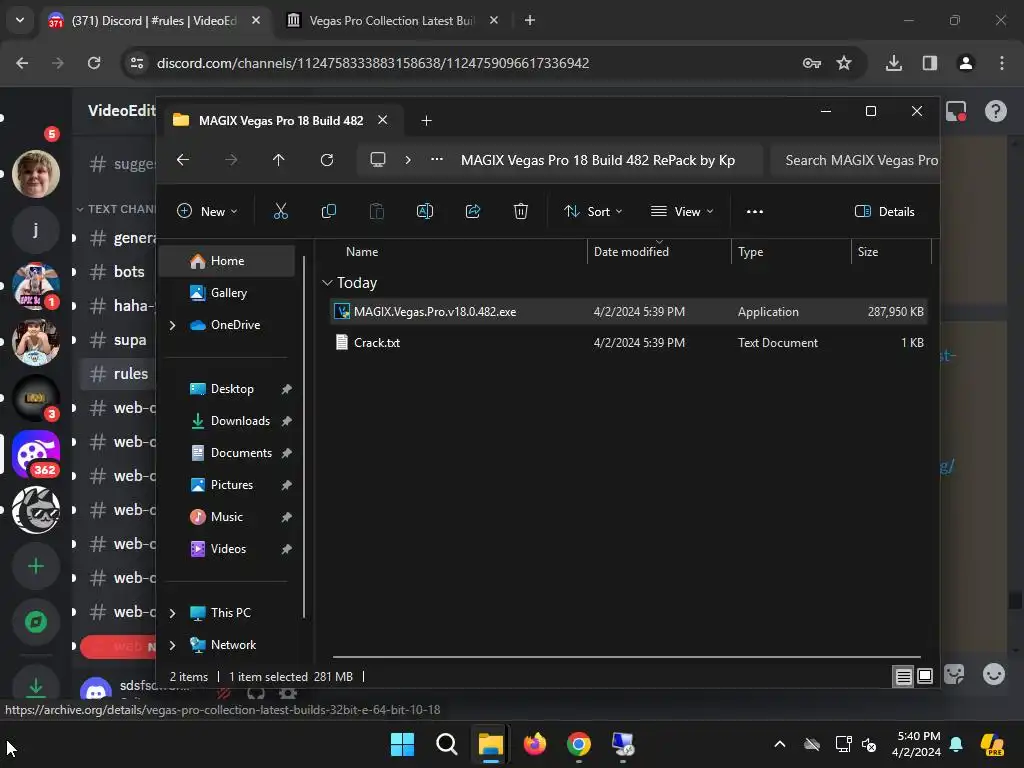The width and height of the screenshot is (1024, 768).
Task: Click the Delete trash icon in Explorer
Action: 520,211
